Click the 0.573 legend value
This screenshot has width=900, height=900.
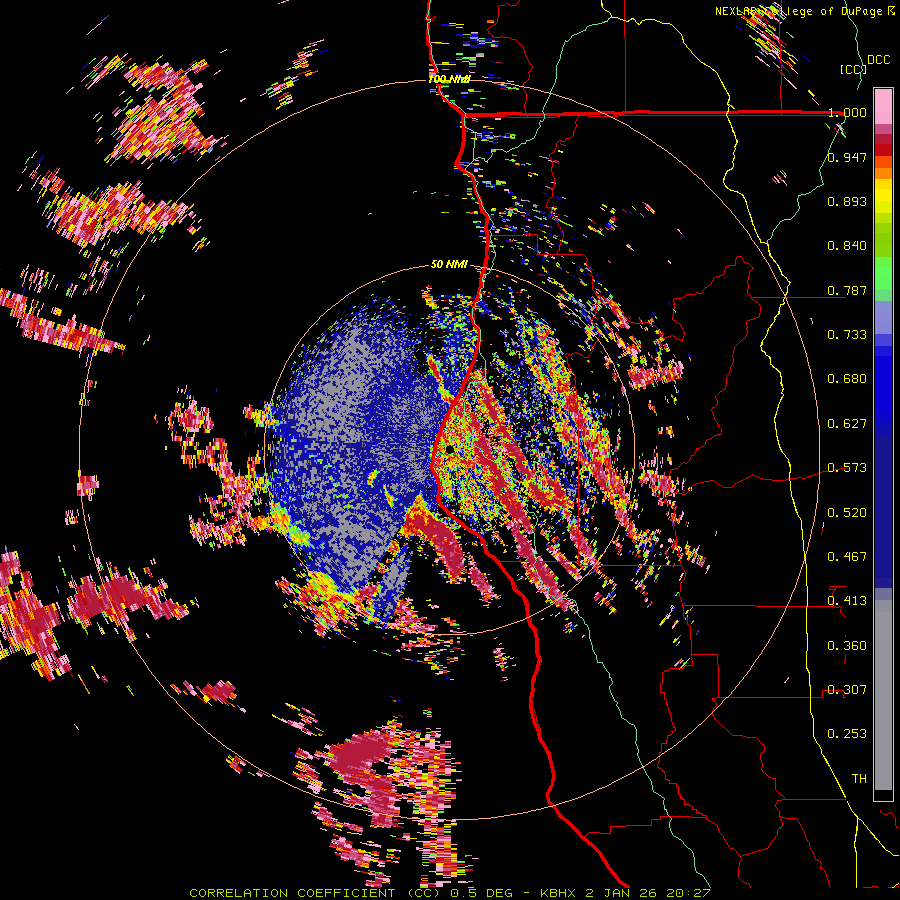click(x=847, y=468)
